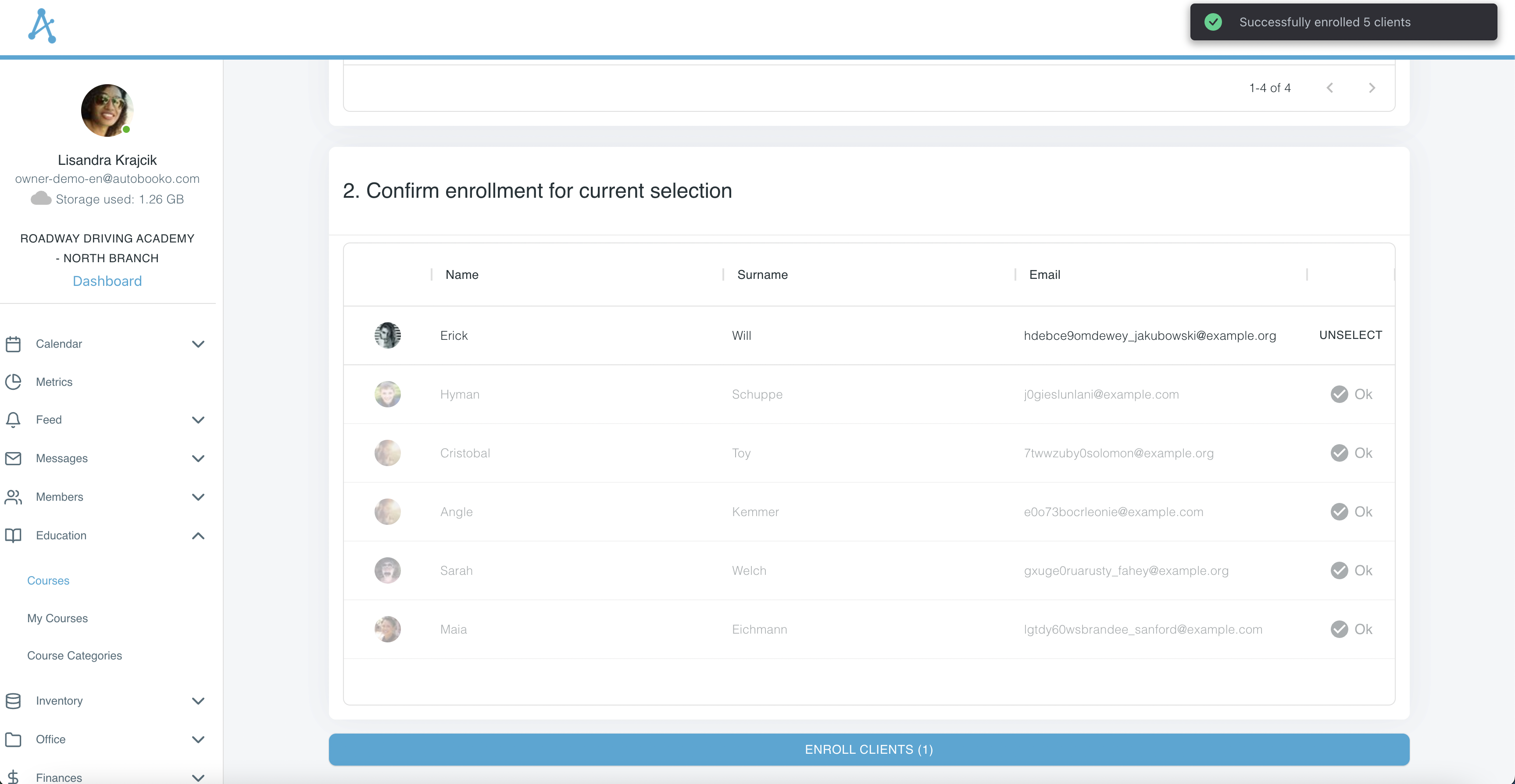The height and width of the screenshot is (784, 1515).
Task: Collapse the Education menu chevron
Action: [x=198, y=536]
